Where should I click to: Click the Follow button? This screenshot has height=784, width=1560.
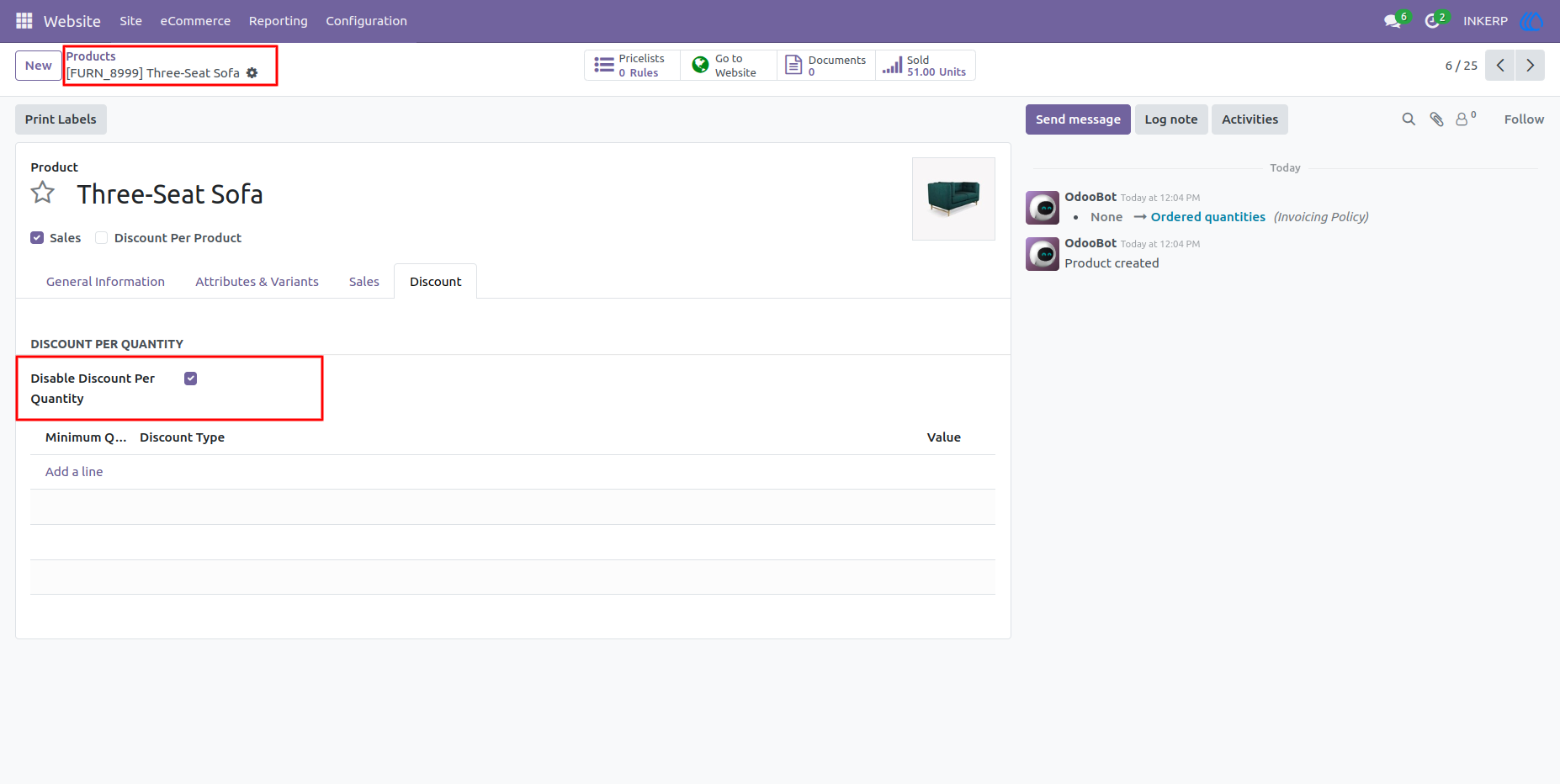pos(1524,119)
